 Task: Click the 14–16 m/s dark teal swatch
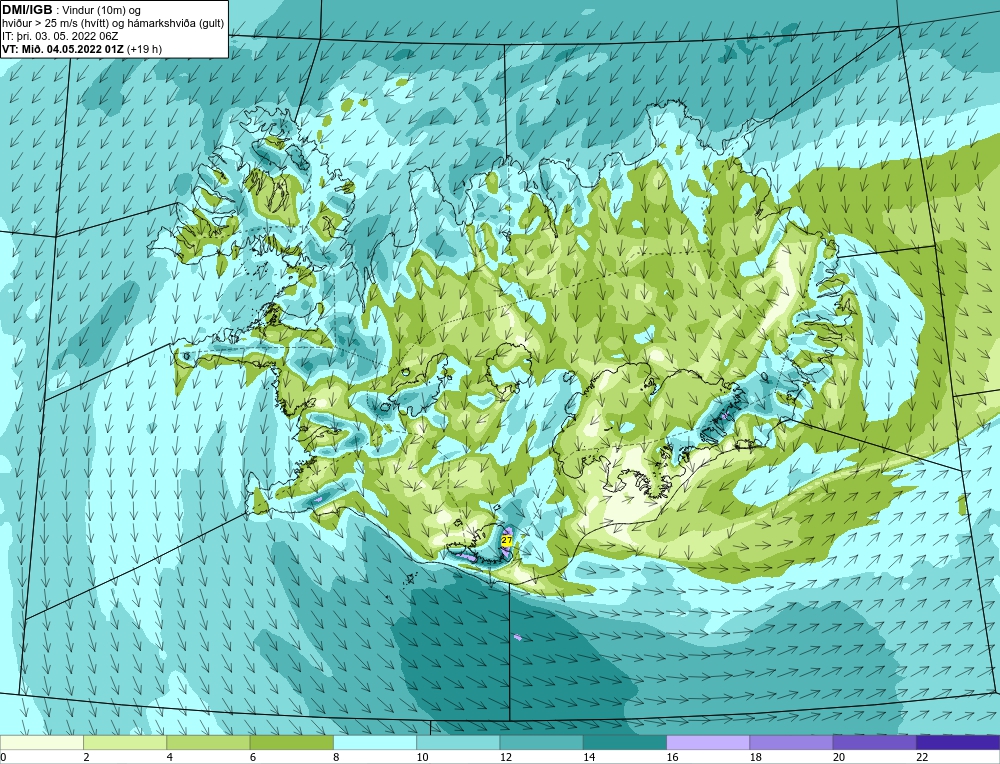(625, 742)
